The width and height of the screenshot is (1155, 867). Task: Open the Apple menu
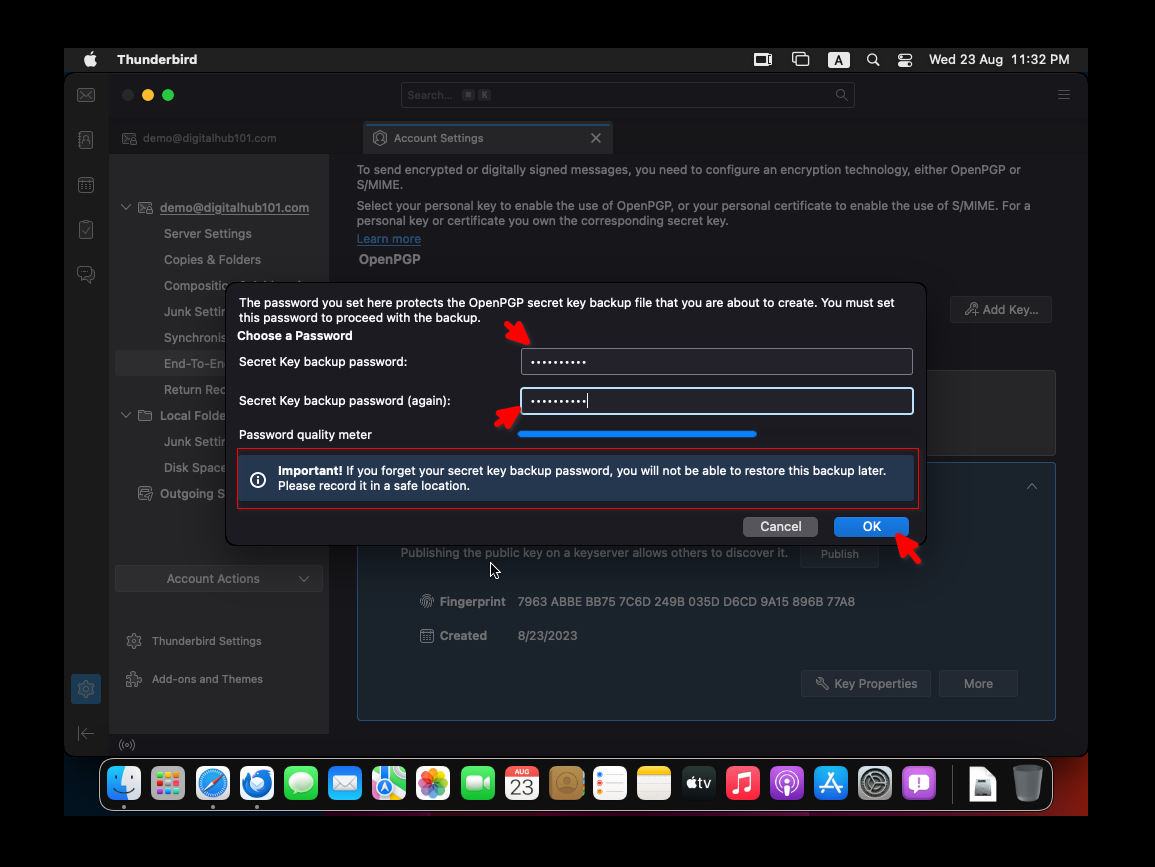pos(91,60)
